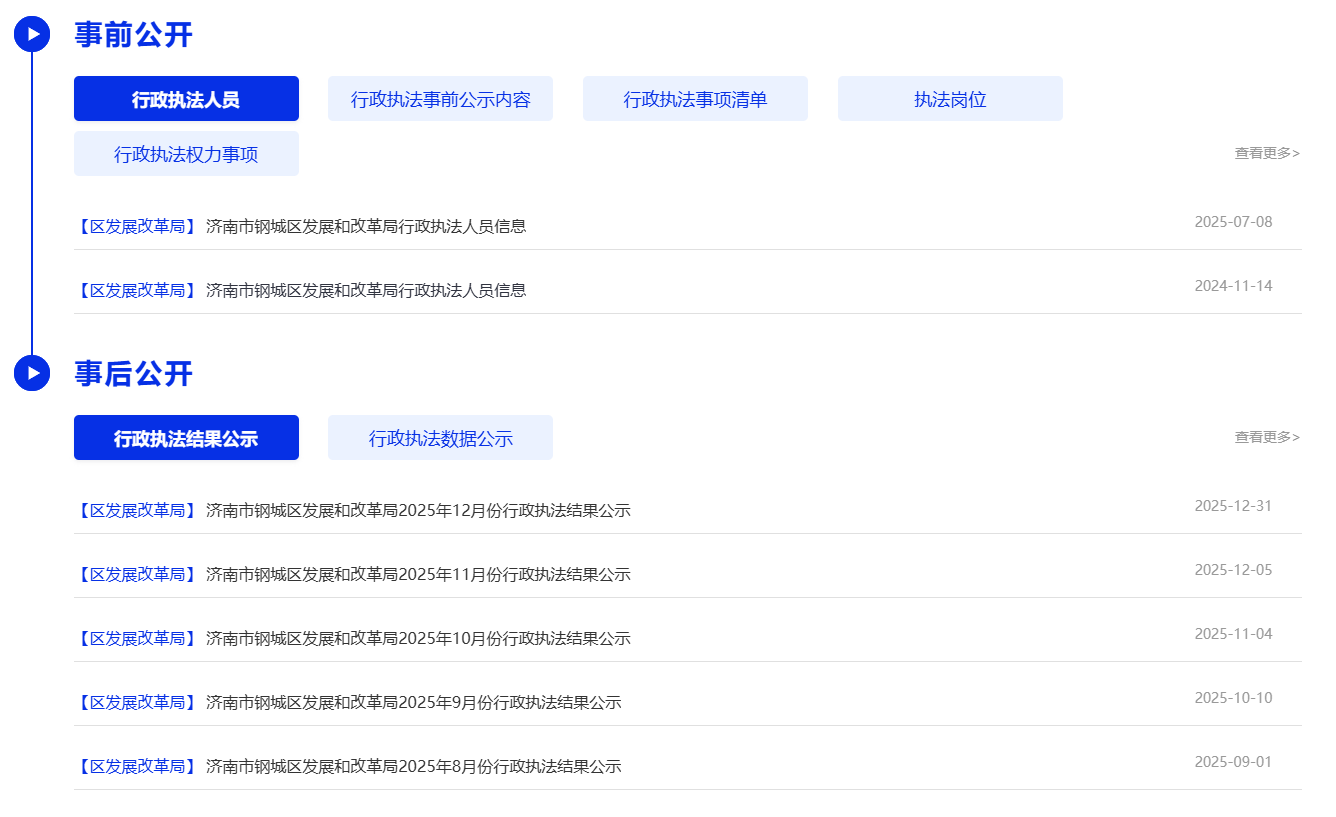Click the play icon beside 事后公开

(32, 373)
